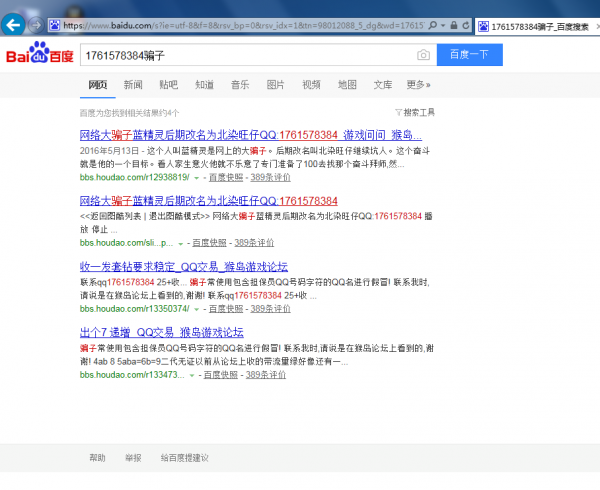Screen dimensions: 600x490
Task: Expand dropdown arrow next to bbs.houdao.com/r13350374/
Action: point(196,309)
